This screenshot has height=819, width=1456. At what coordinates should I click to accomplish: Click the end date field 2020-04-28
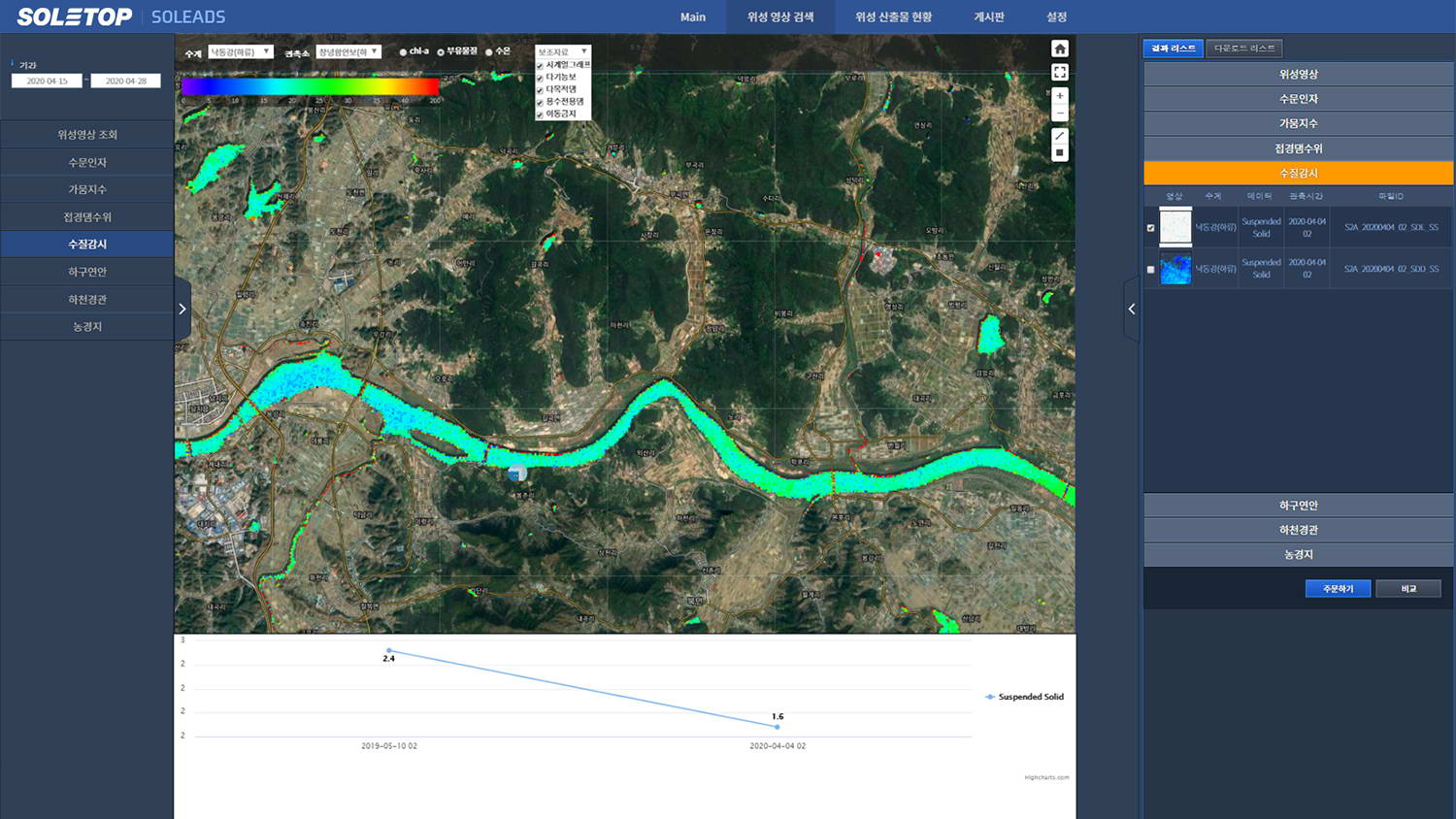click(125, 81)
